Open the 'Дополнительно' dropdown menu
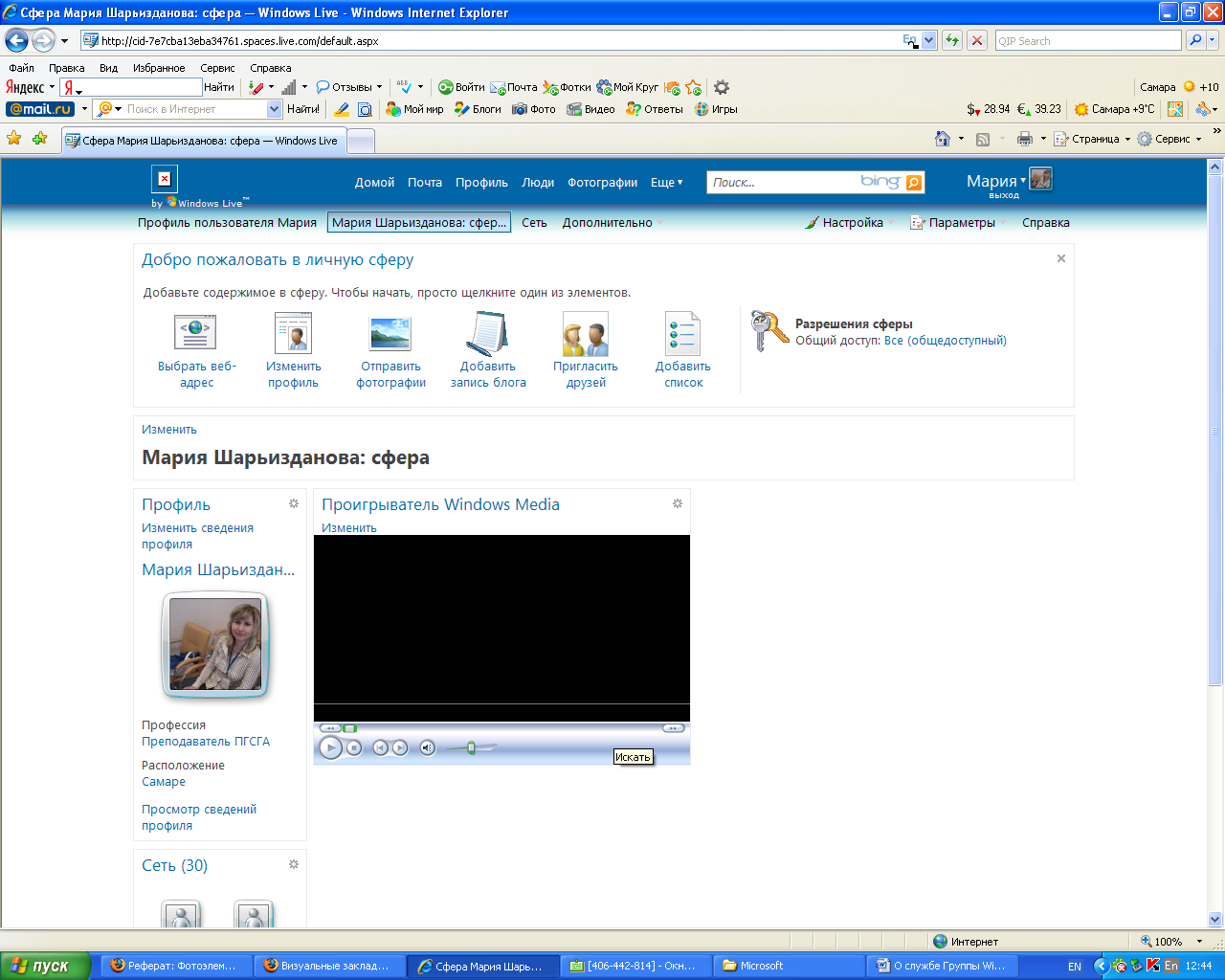 coord(612,222)
